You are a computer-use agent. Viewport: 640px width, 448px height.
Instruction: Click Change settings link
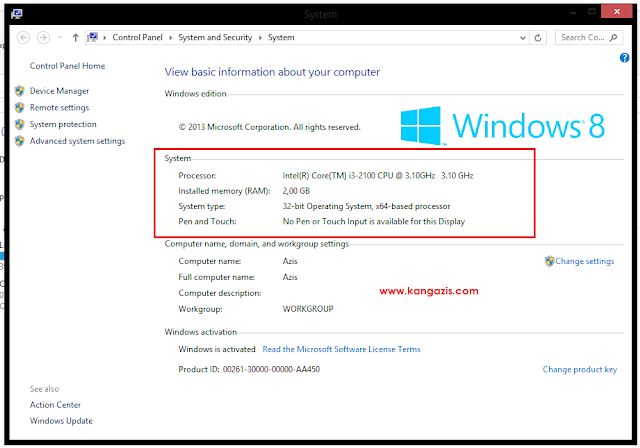584,261
